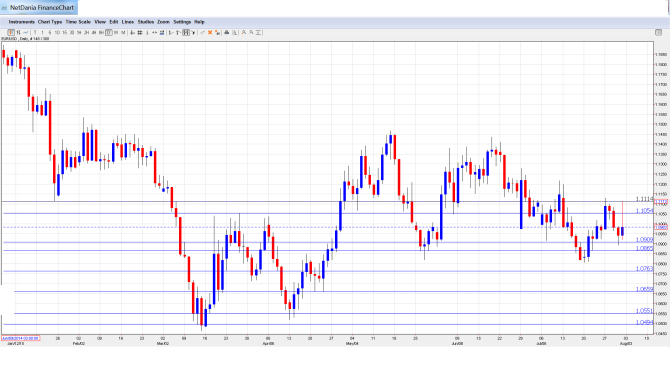The height and width of the screenshot is (377, 670).
Task: Click the 1.0551 support line label
Action: 644,311
